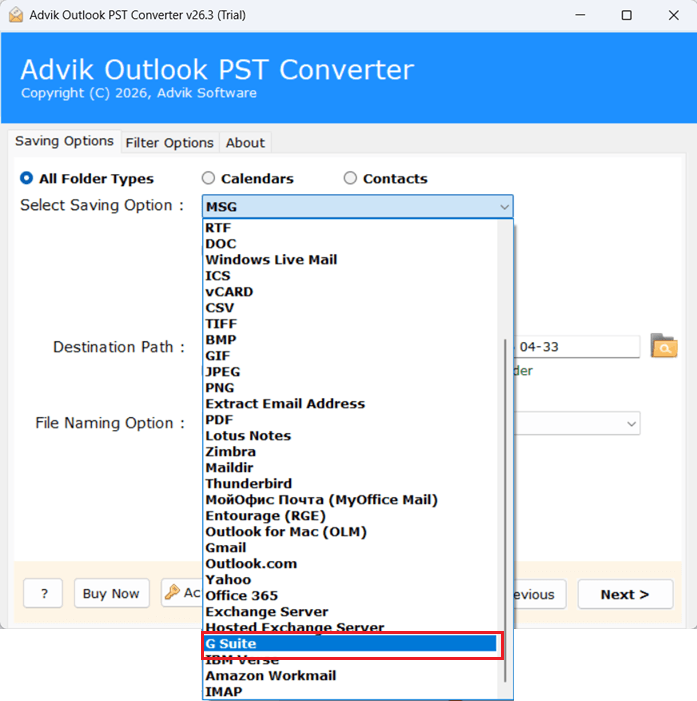697x701 pixels.
Task: Select the Contacts radio button
Action: 350,178
